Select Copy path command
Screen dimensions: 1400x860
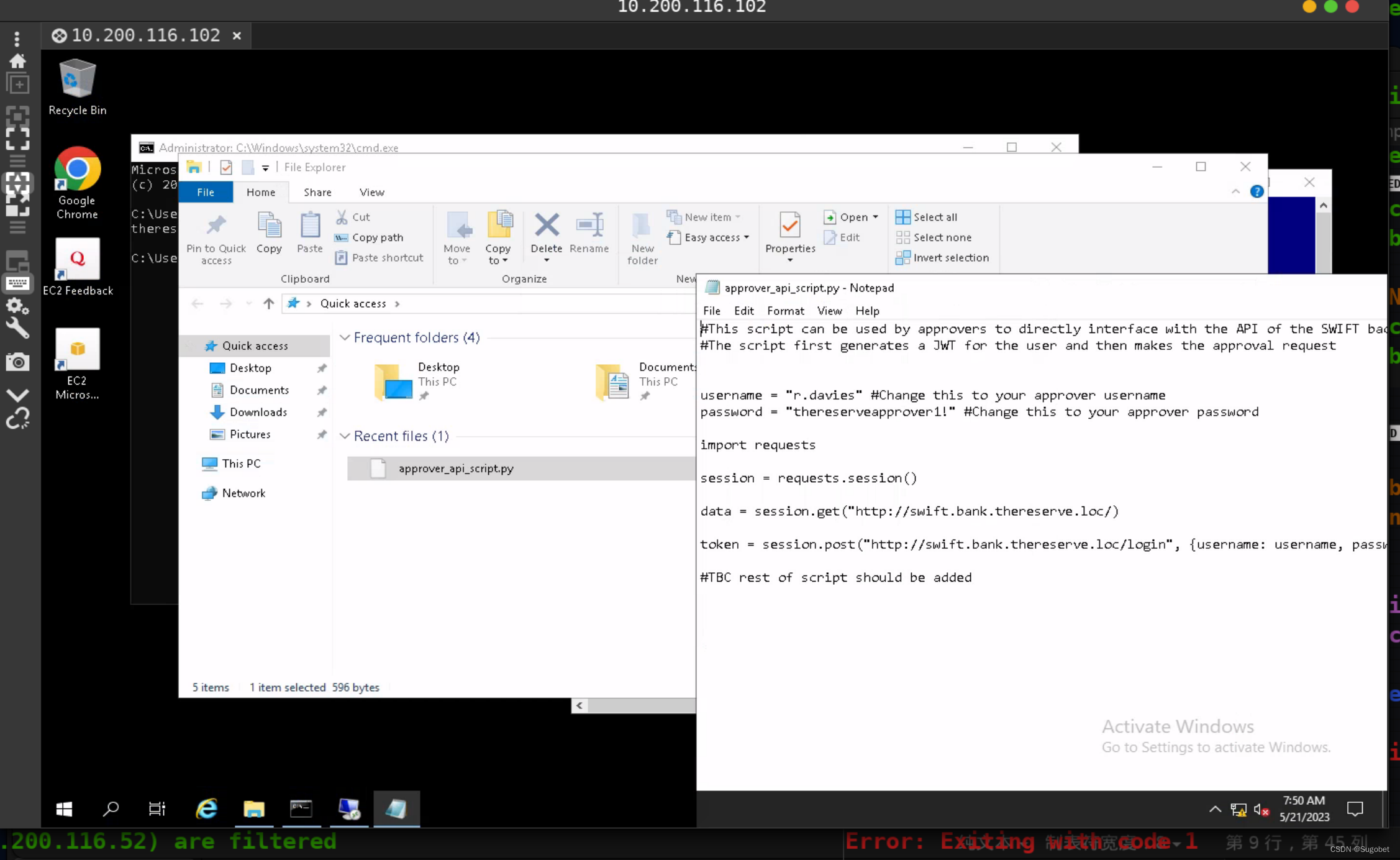369,237
